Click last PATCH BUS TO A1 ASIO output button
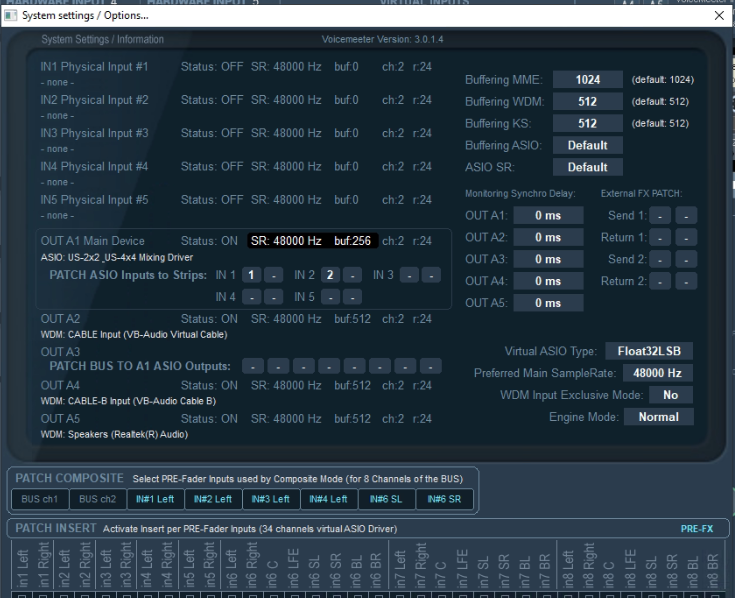 pos(430,366)
